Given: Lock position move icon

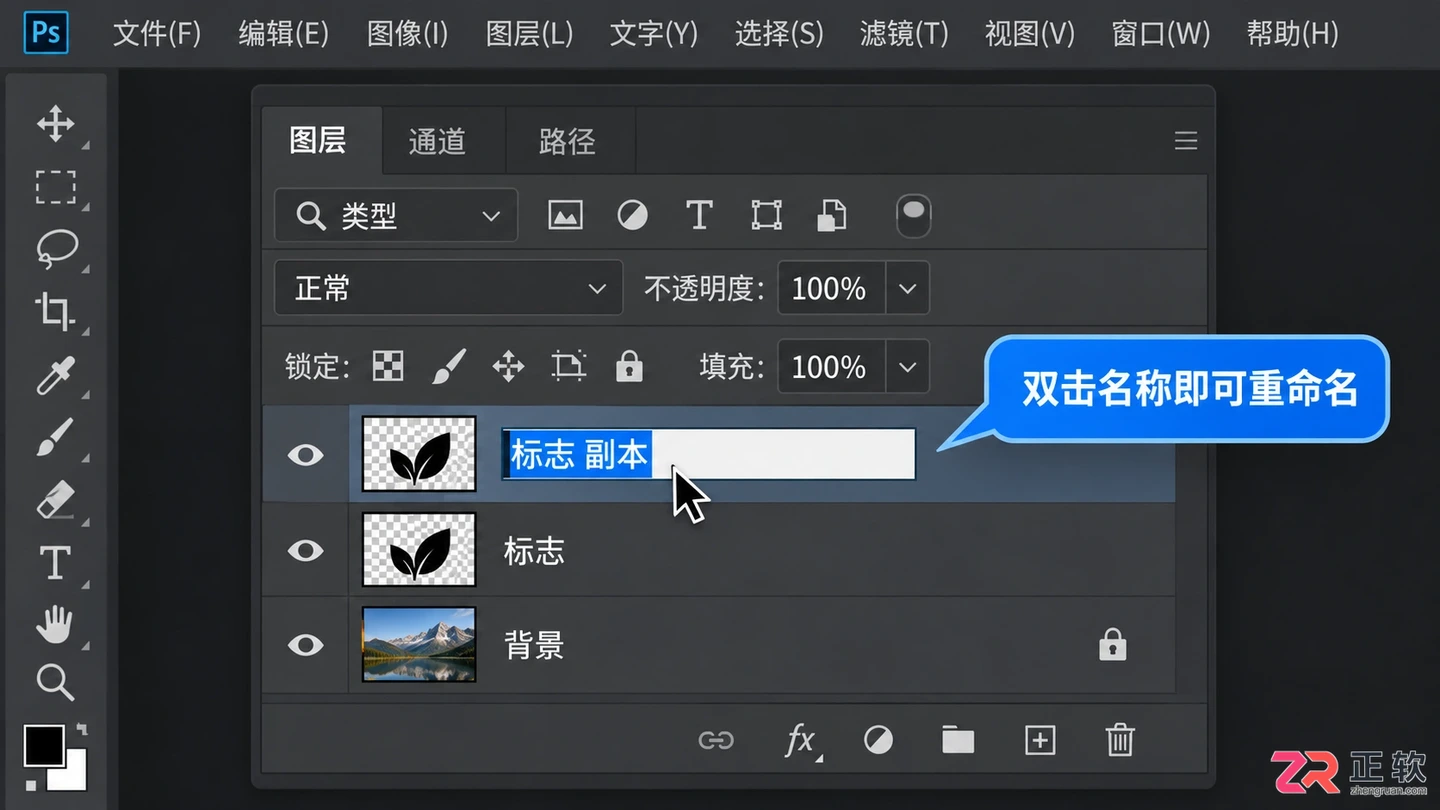Looking at the screenshot, I should pos(508,366).
